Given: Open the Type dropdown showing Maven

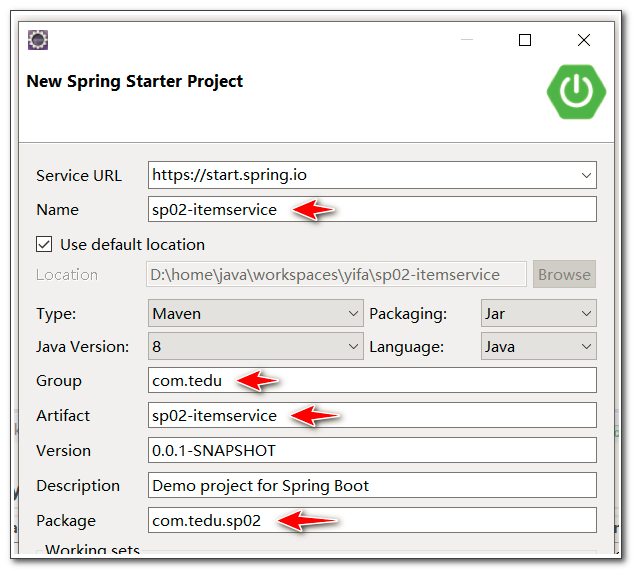Looking at the screenshot, I should click(256, 313).
